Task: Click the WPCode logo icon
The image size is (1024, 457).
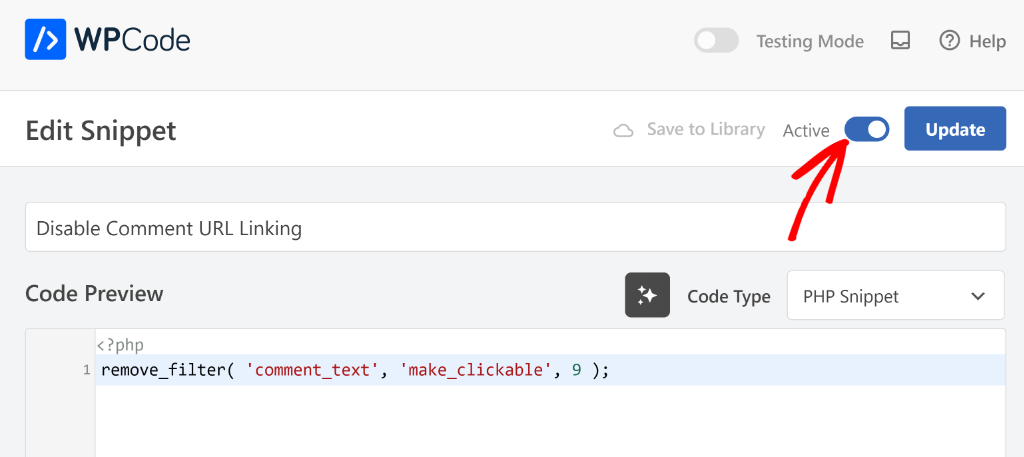Action: coord(46,39)
